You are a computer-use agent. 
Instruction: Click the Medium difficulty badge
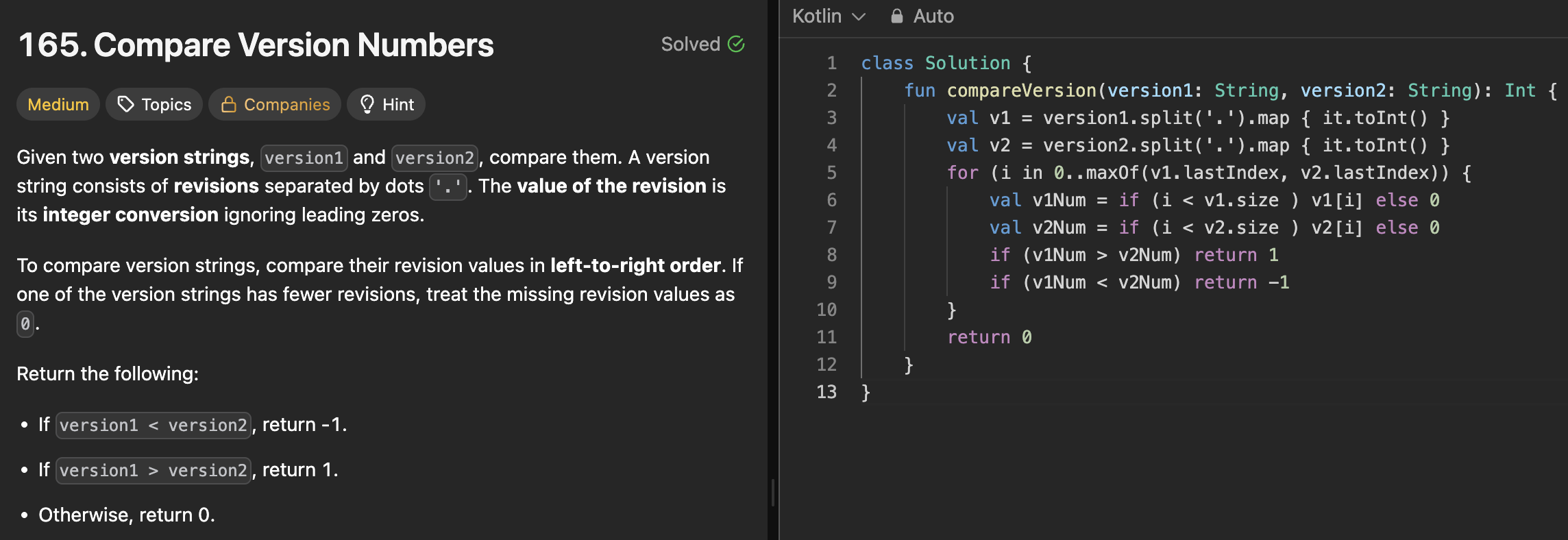point(58,104)
